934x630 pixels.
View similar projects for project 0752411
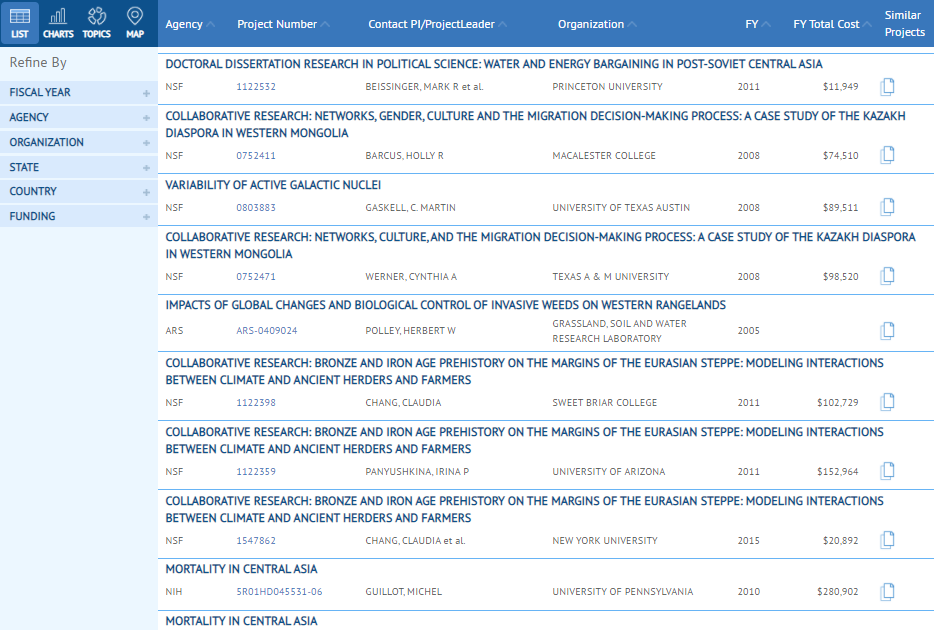pyautogui.click(x=887, y=155)
